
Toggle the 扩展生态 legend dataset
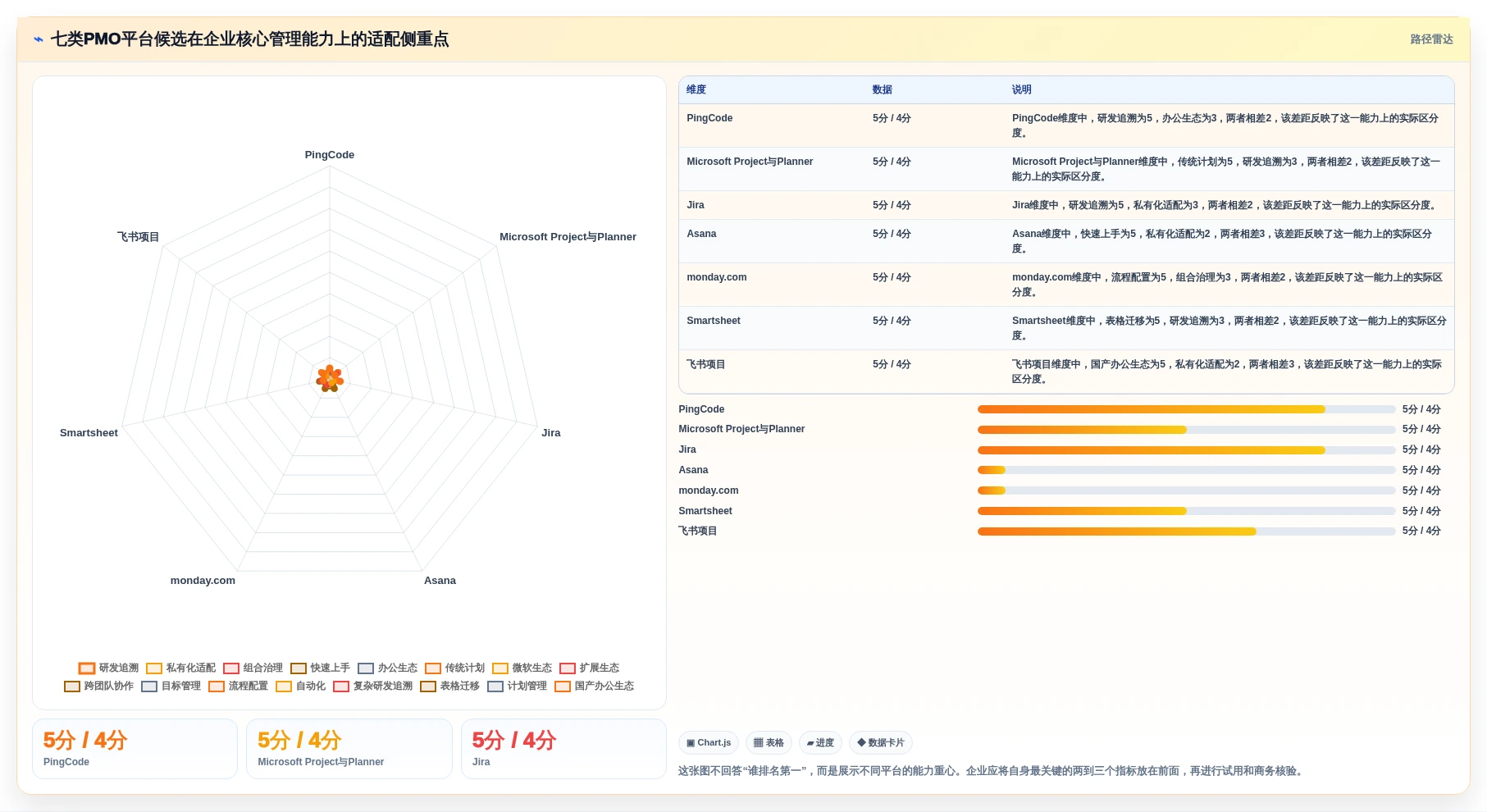pyautogui.click(x=589, y=668)
